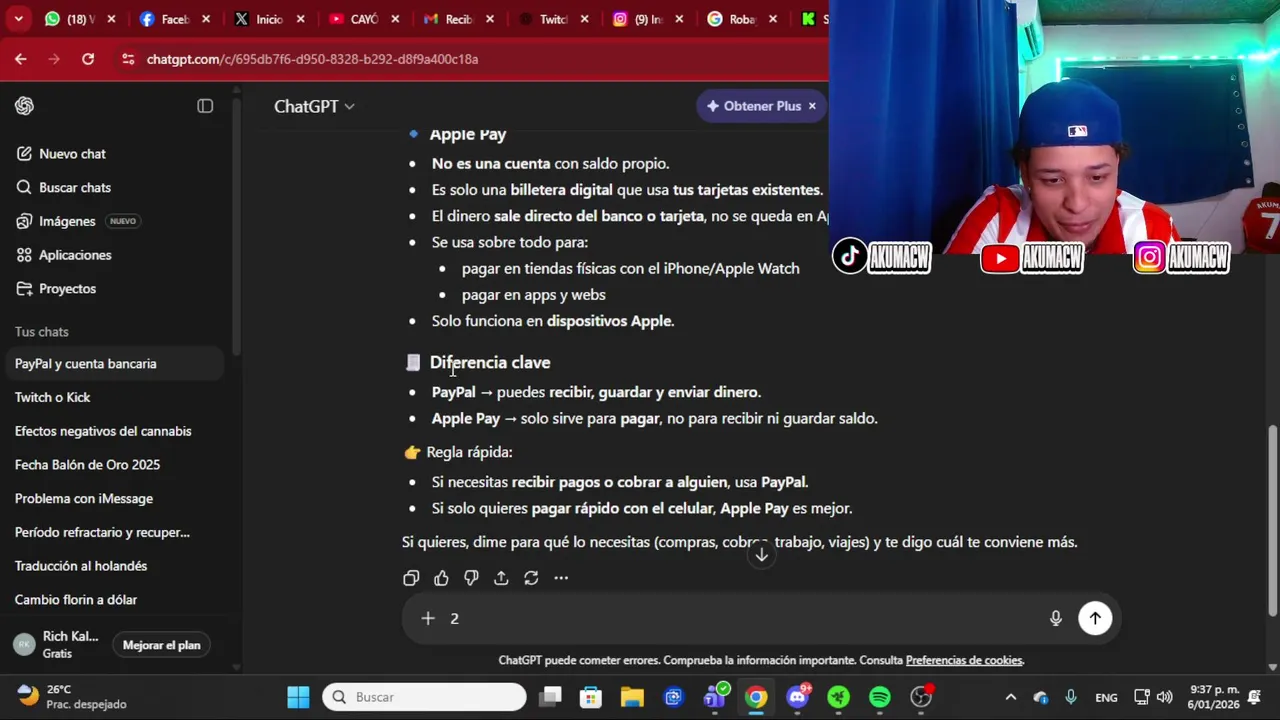This screenshot has height=720, width=1280.
Task: Open Discord from the taskbar
Action: pos(798,697)
